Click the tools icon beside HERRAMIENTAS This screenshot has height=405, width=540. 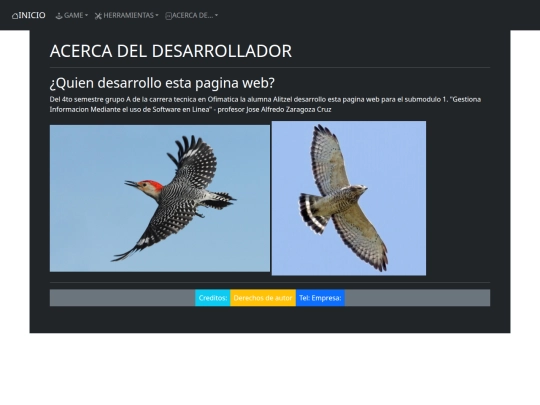tap(98, 16)
